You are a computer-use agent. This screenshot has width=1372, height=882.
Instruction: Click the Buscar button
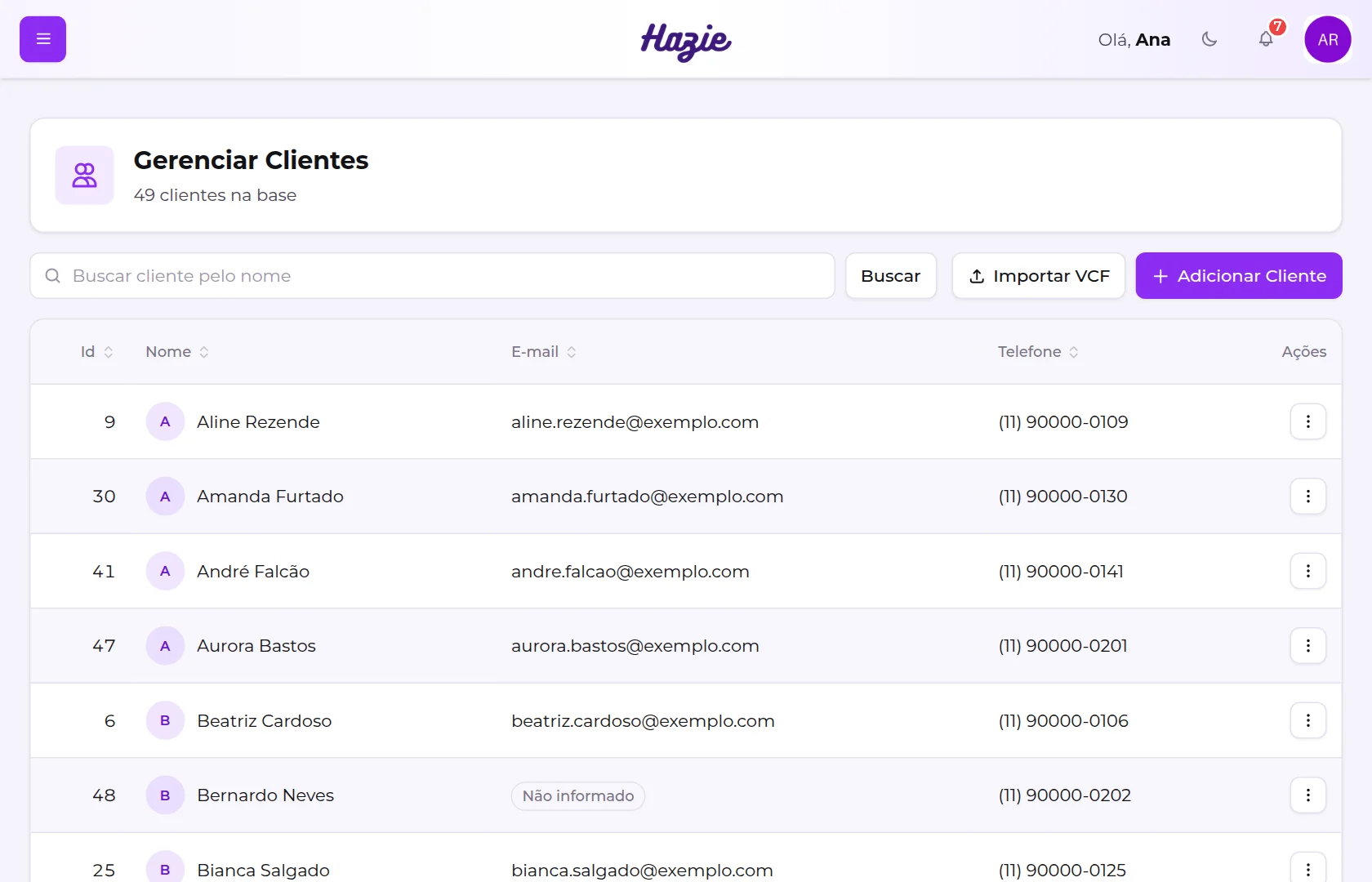coord(891,276)
